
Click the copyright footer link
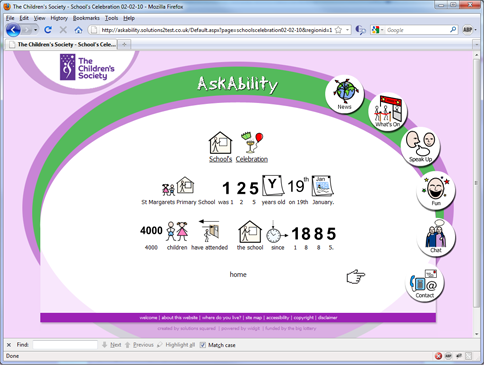(304, 318)
